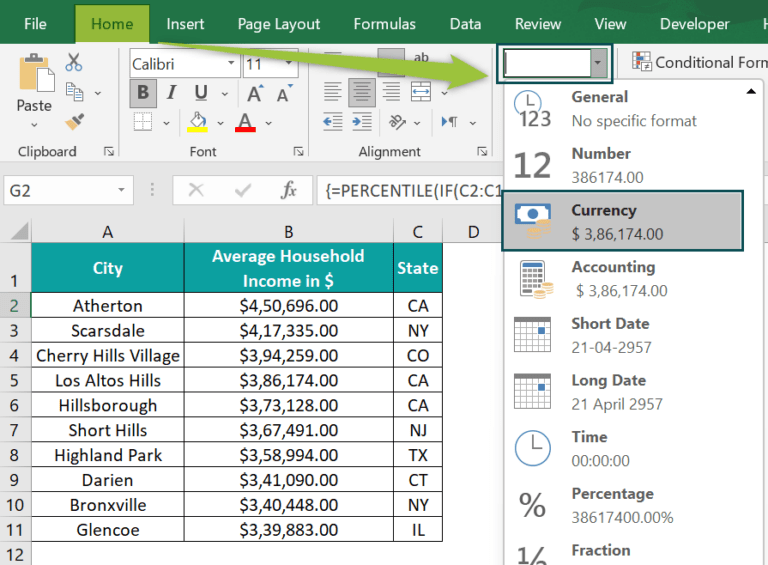Screen dimensions: 768x565
Task: Open Conditional Formatting
Action: click(699, 62)
